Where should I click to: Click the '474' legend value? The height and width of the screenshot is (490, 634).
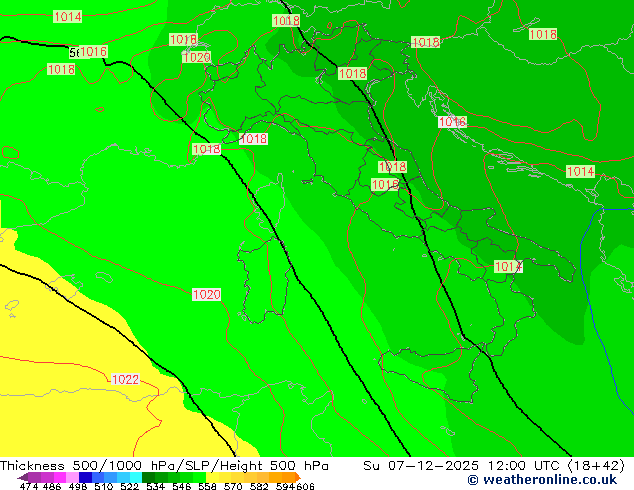tap(29, 486)
